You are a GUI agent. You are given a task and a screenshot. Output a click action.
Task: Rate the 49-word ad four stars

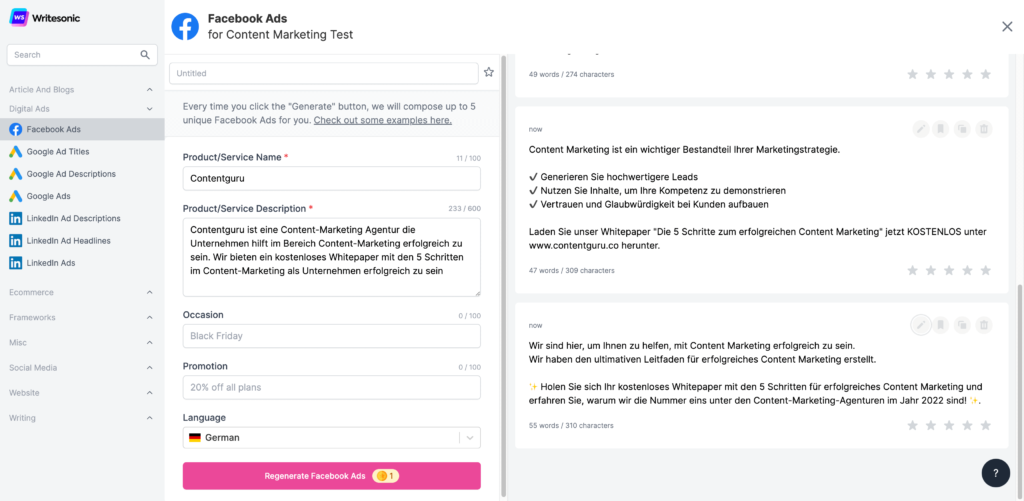pos(968,74)
